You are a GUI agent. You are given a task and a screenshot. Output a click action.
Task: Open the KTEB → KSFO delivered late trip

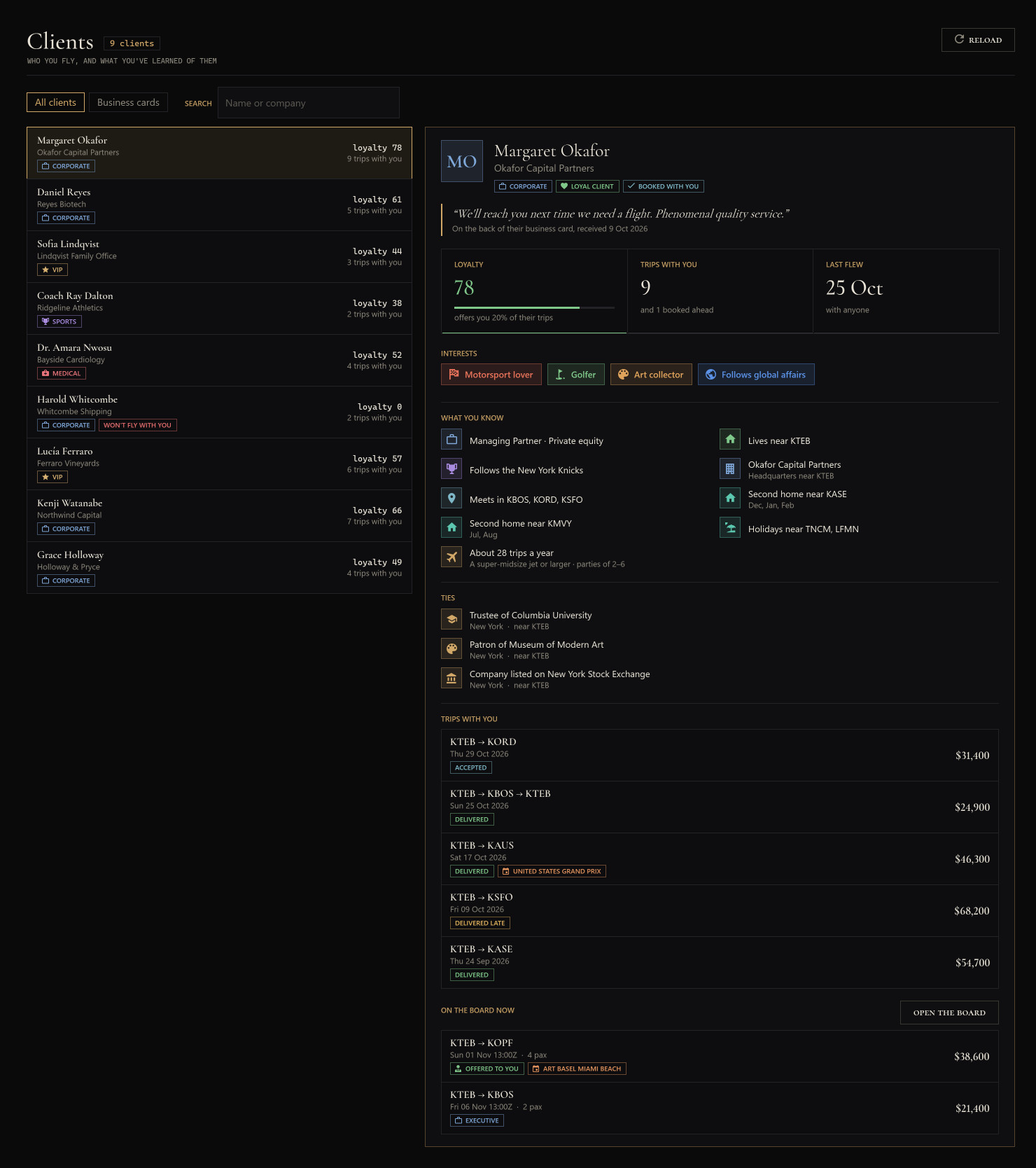tap(720, 910)
